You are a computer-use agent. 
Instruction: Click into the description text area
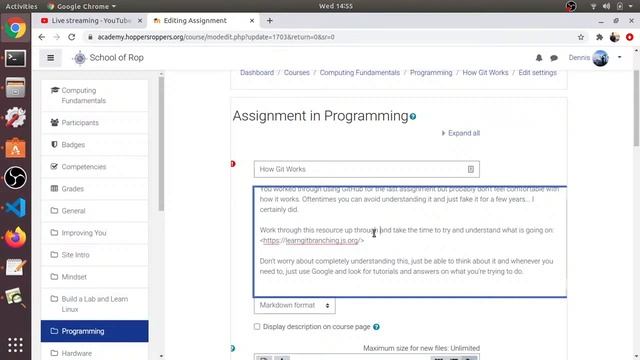(x=410, y=242)
